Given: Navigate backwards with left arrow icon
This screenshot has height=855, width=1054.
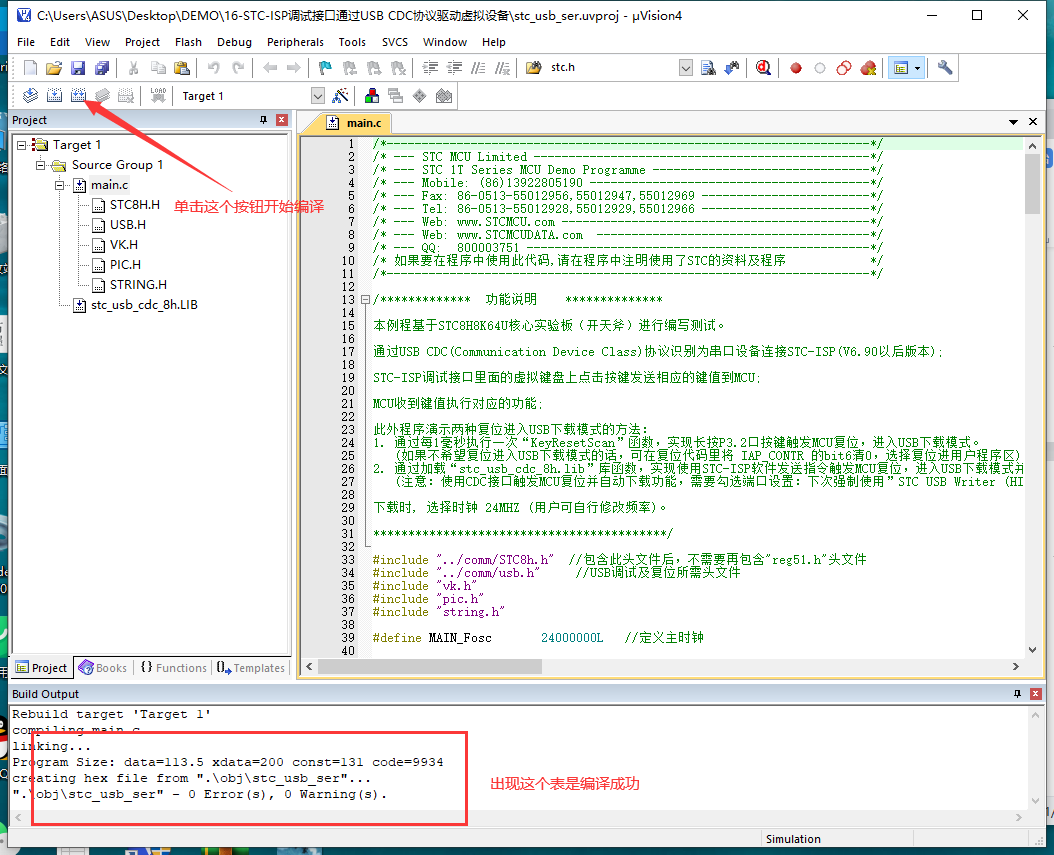Looking at the screenshot, I should [x=270, y=68].
